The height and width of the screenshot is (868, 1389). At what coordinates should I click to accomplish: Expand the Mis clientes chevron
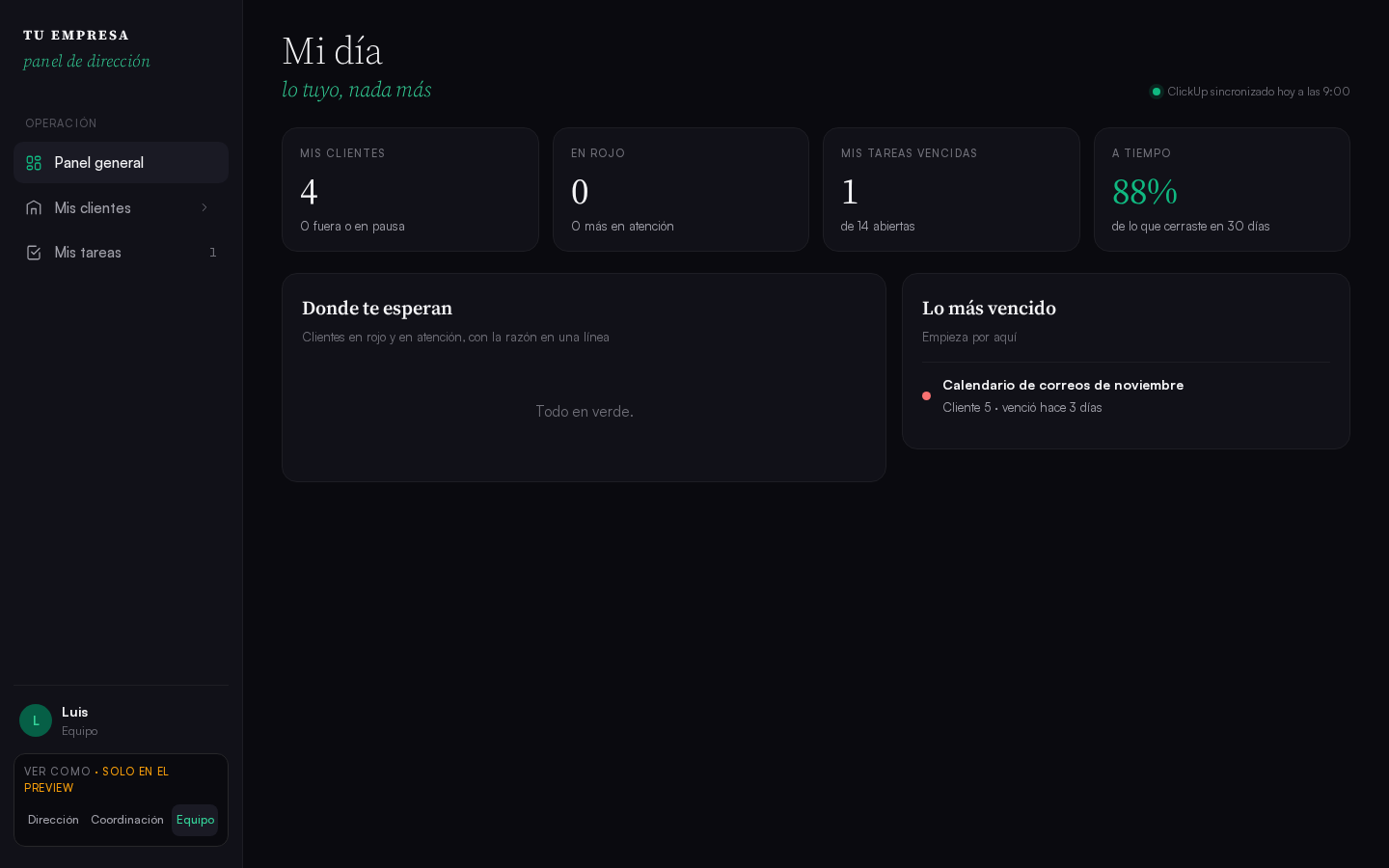pyautogui.click(x=204, y=207)
